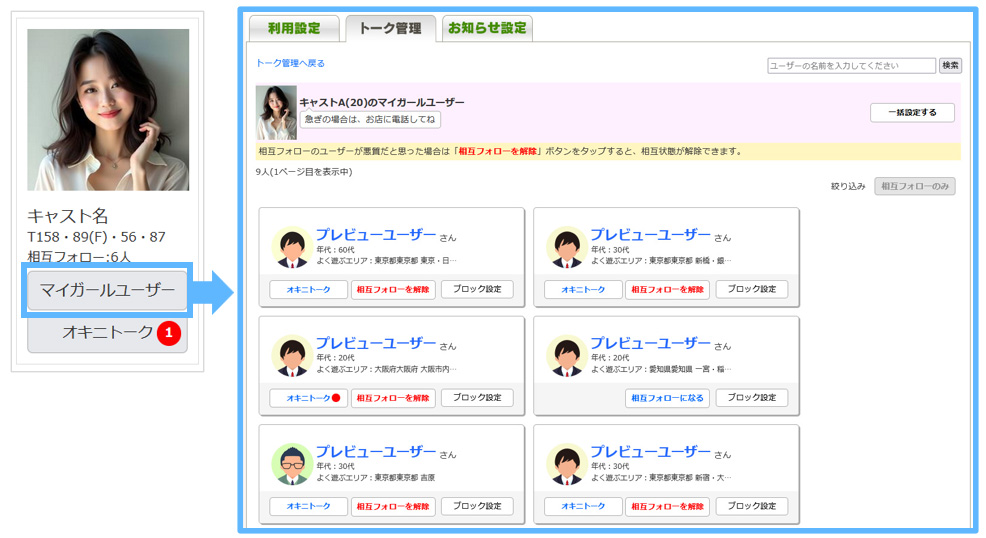Viewport: 986px width, 538px height.
Task: Click 相互フォローになる for the 愛知県 user
Action: click(x=667, y=398)
